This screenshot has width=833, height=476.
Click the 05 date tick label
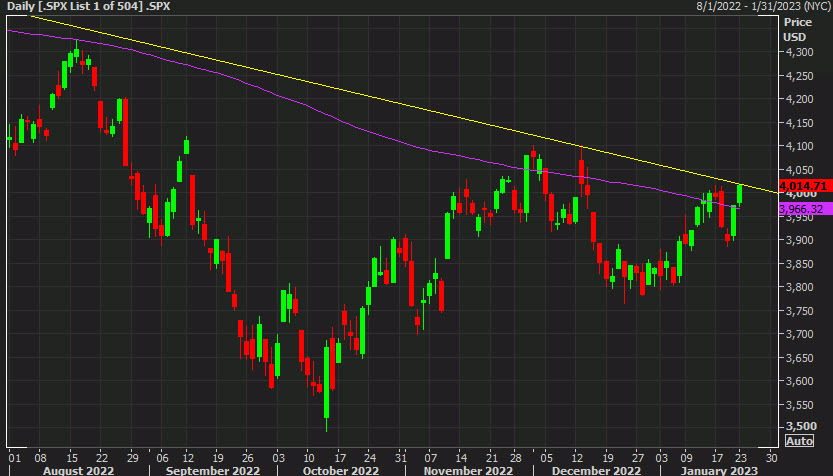click(547, 458)
